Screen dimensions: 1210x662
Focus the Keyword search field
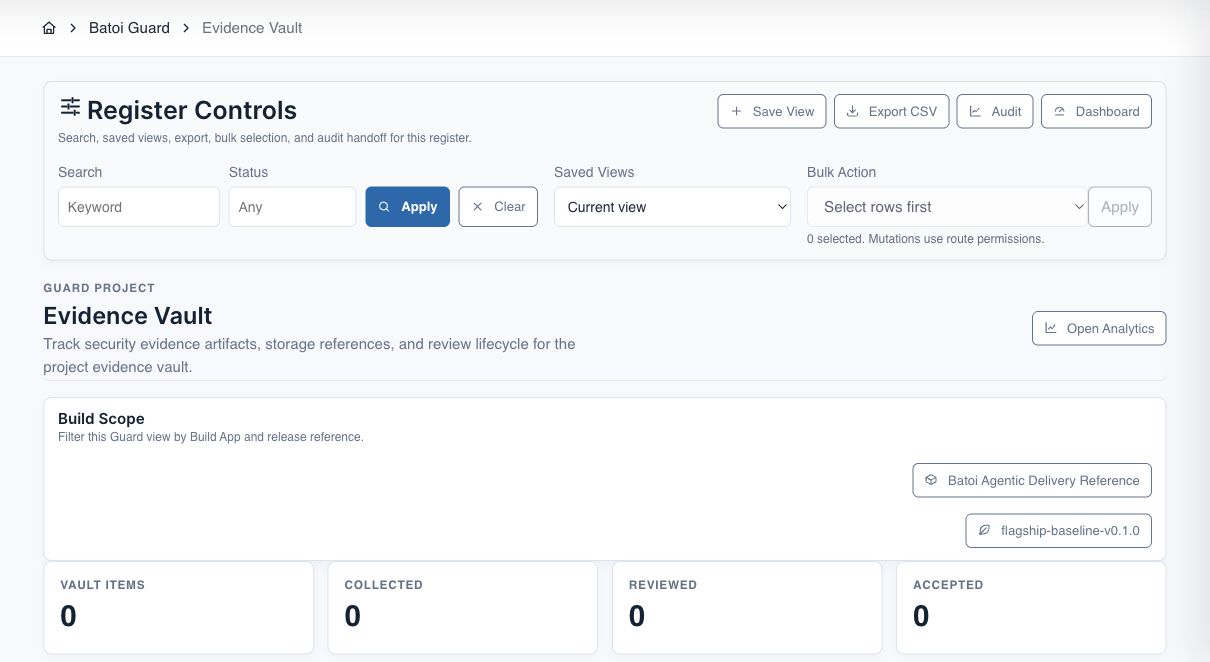139,207
